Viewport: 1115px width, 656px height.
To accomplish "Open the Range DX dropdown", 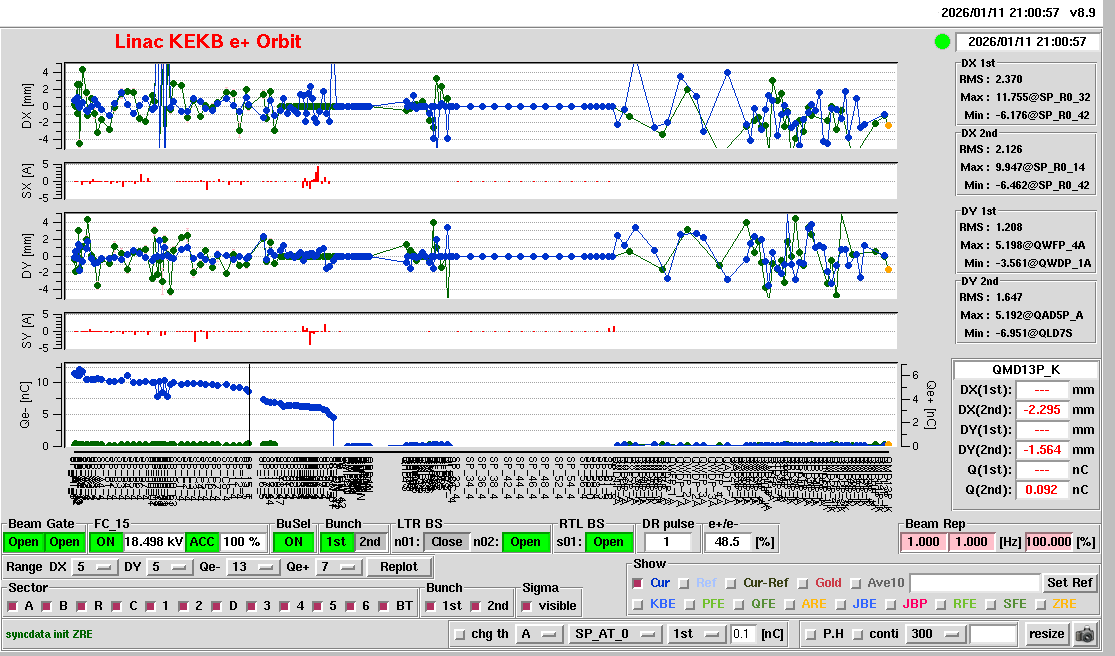I will tap(92, 567).
